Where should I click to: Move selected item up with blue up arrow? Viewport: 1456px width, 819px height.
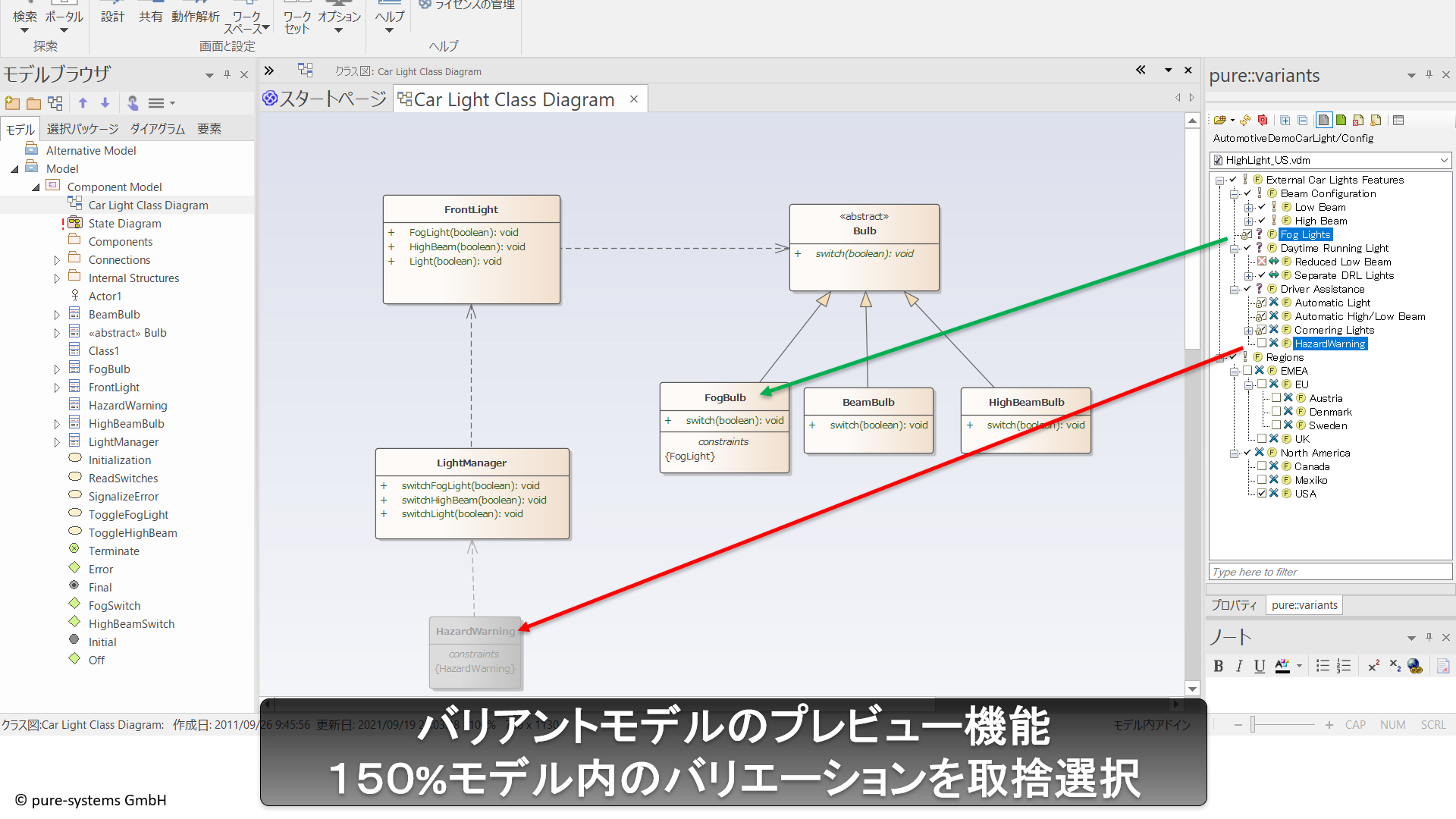click(83, 103)
